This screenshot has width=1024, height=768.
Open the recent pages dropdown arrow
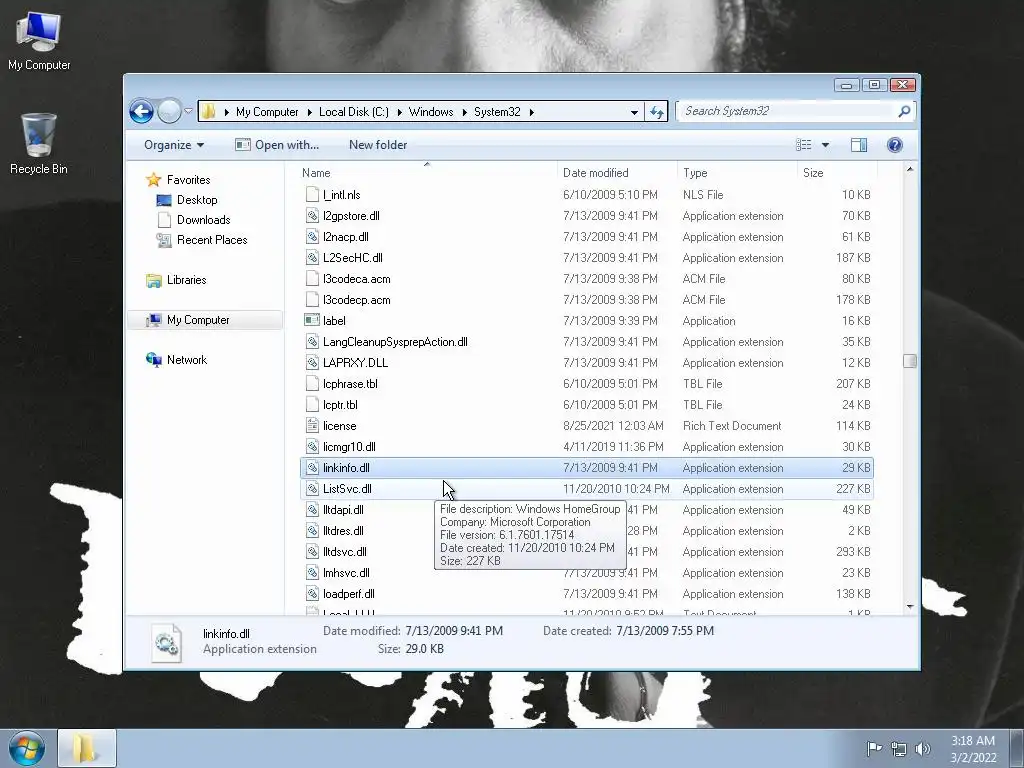188,112
